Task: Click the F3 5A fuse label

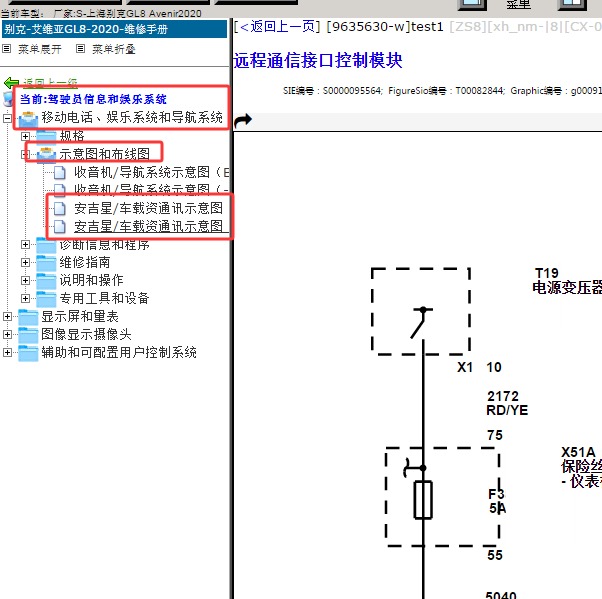Action: [x=498, y=501]
